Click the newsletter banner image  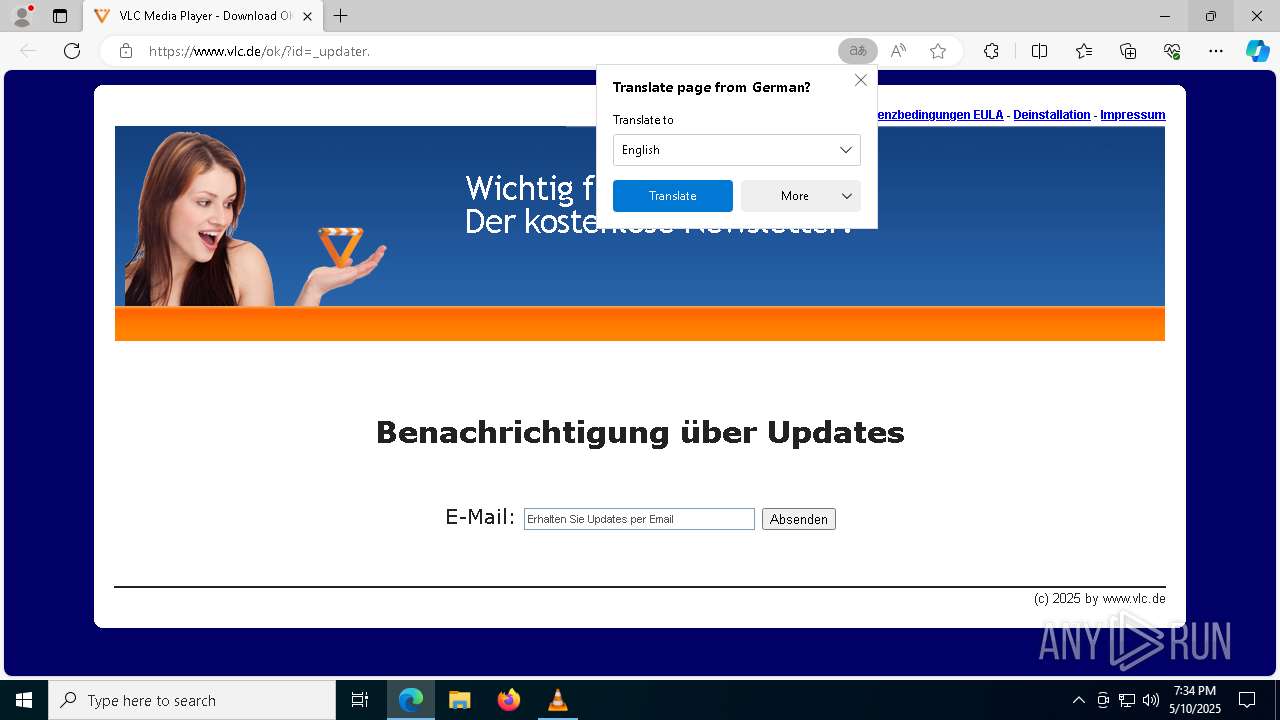coord(640,233)
